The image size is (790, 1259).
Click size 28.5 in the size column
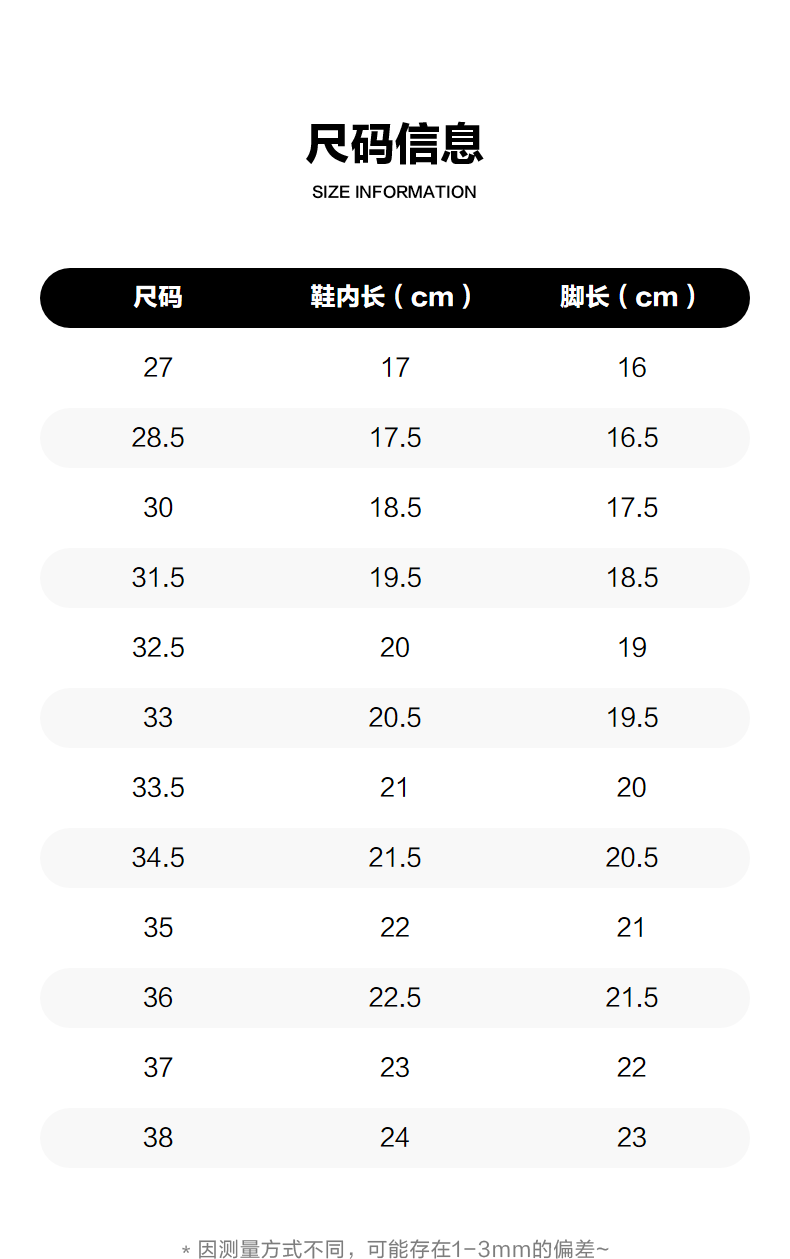tap(158, 438)
